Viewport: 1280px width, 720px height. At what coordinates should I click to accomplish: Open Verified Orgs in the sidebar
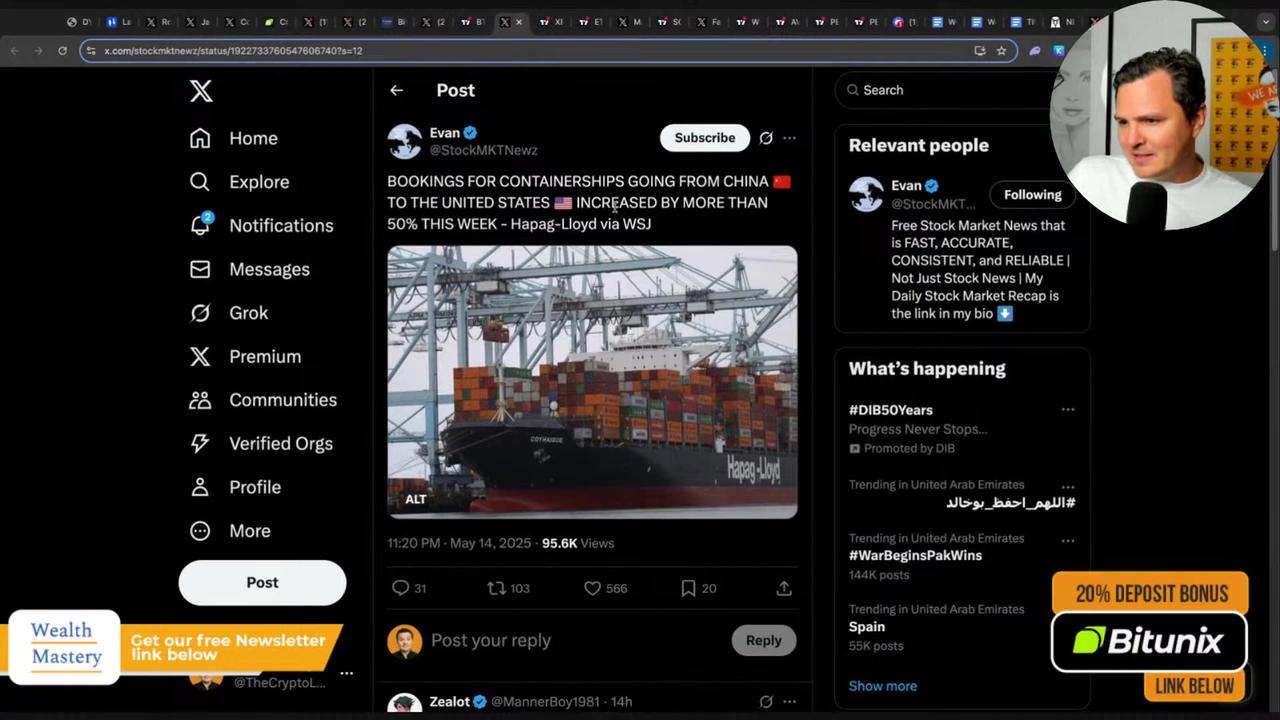261,443
